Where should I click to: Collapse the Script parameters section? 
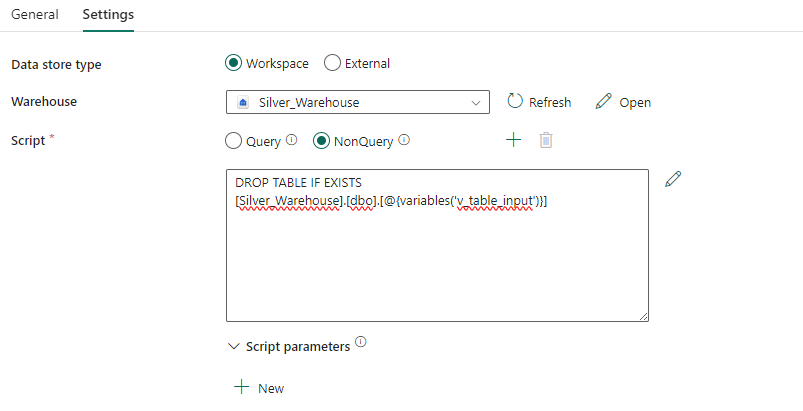tap(235, 346)
